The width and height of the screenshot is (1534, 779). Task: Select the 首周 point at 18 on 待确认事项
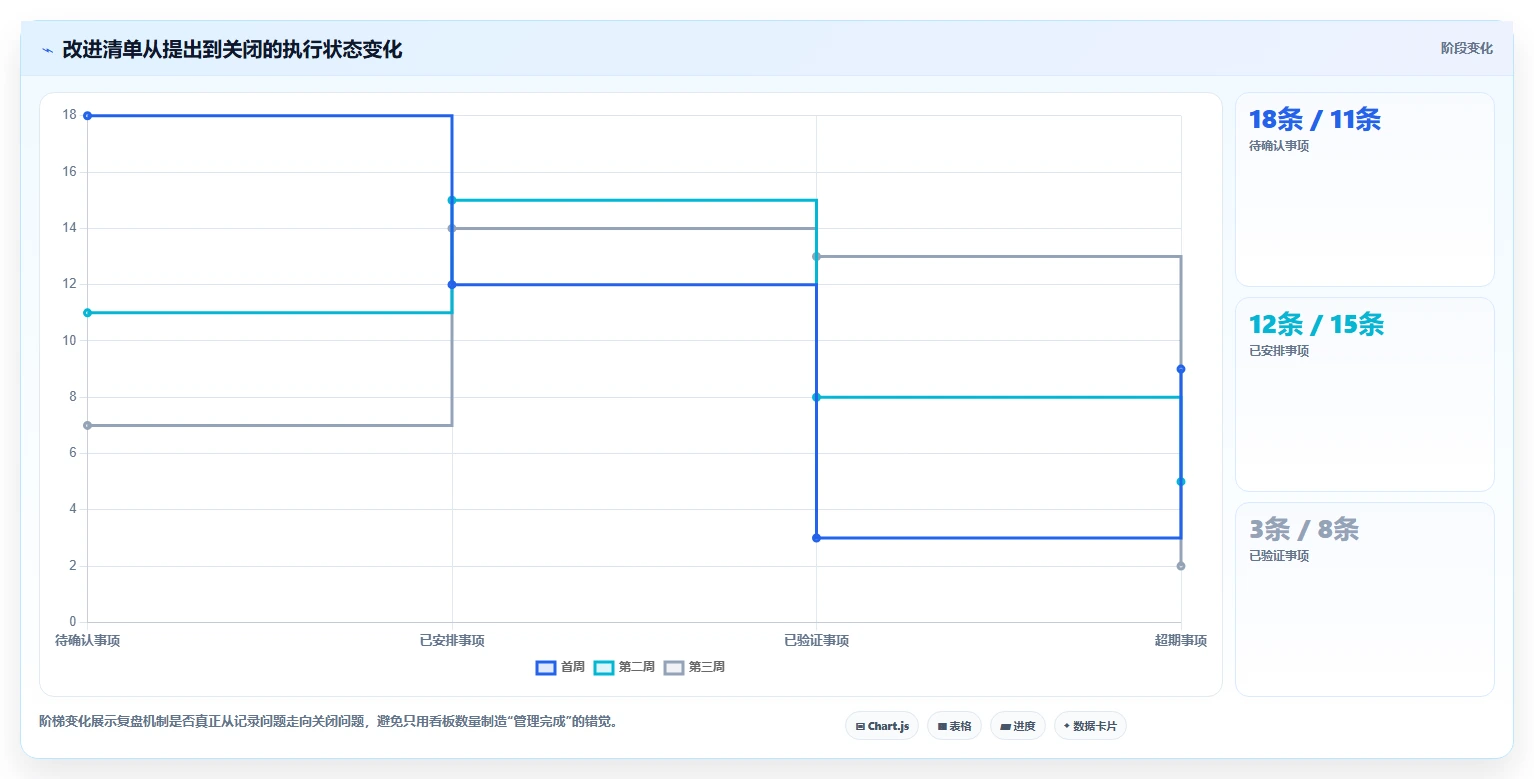(87, 116)
